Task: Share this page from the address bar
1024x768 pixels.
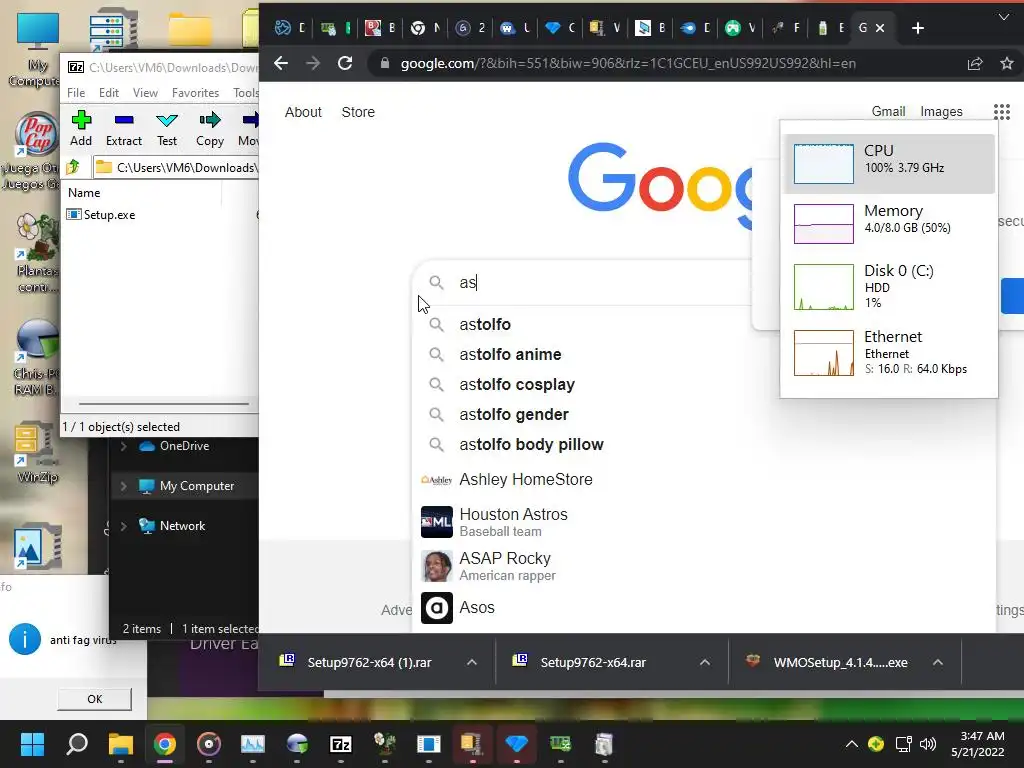Action: [x=975, y=63]
